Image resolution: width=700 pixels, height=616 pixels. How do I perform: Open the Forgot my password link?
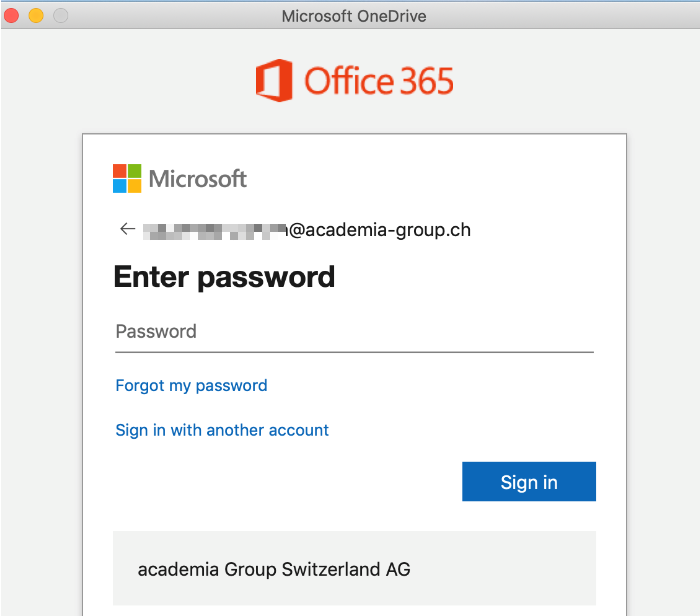[191, 386]
